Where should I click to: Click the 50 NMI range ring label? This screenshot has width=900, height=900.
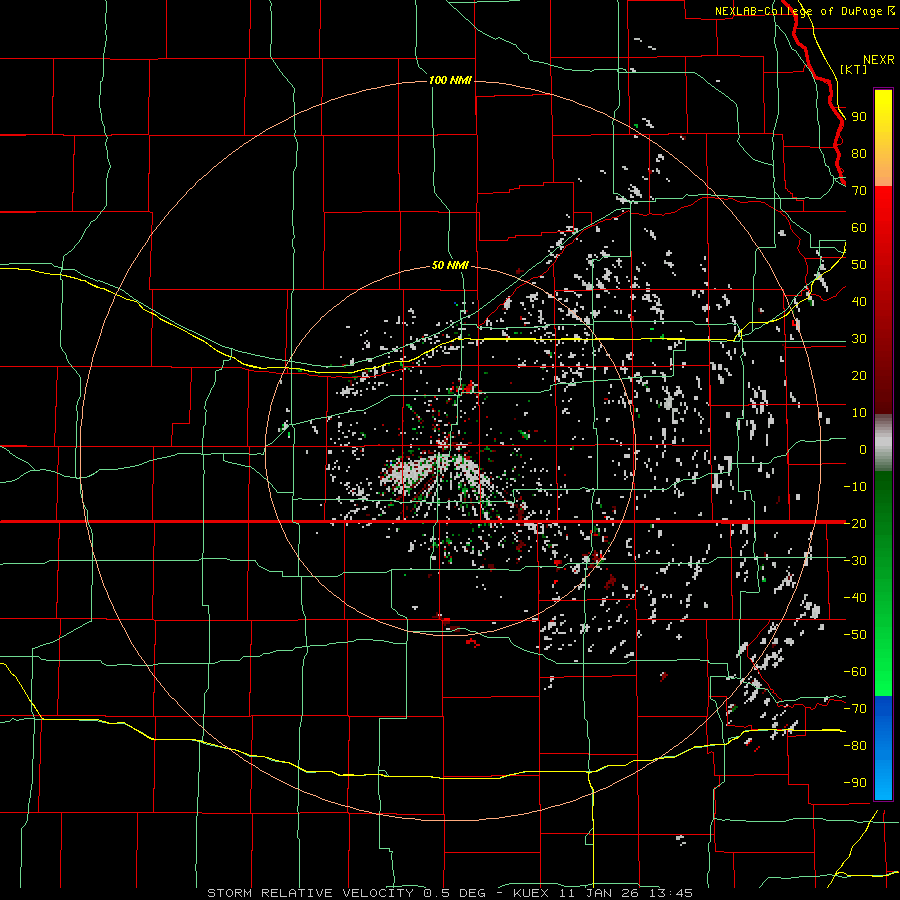click(450, 265)
